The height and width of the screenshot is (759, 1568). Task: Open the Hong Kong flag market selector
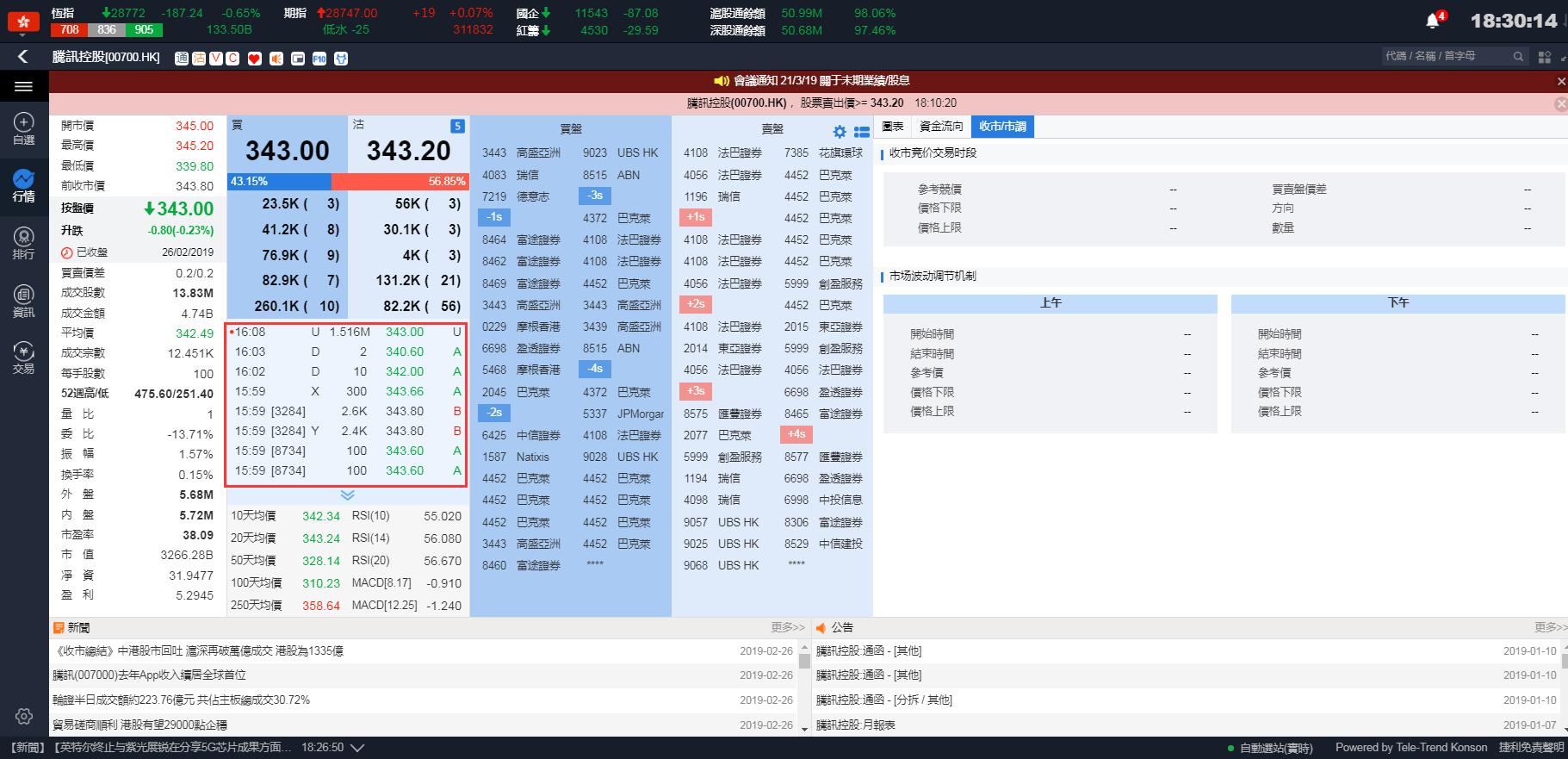pyautogui.click(x=23, y=22)
